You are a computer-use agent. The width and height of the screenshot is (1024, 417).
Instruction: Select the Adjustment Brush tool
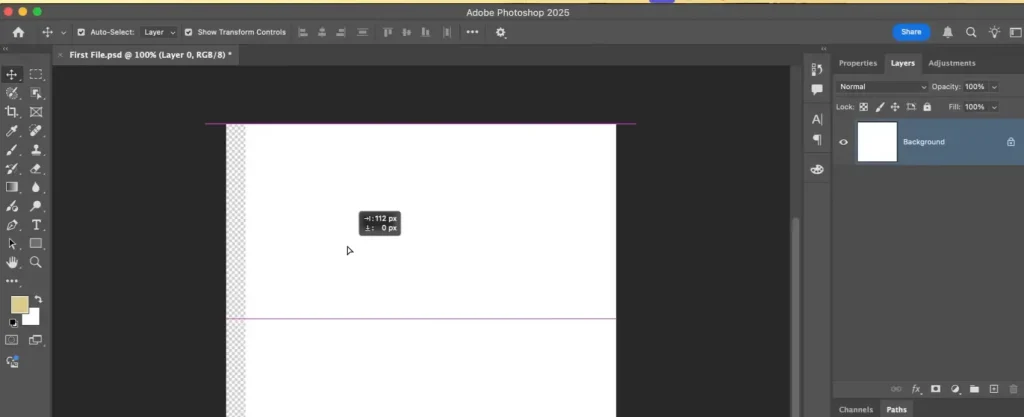coord(12,206)
